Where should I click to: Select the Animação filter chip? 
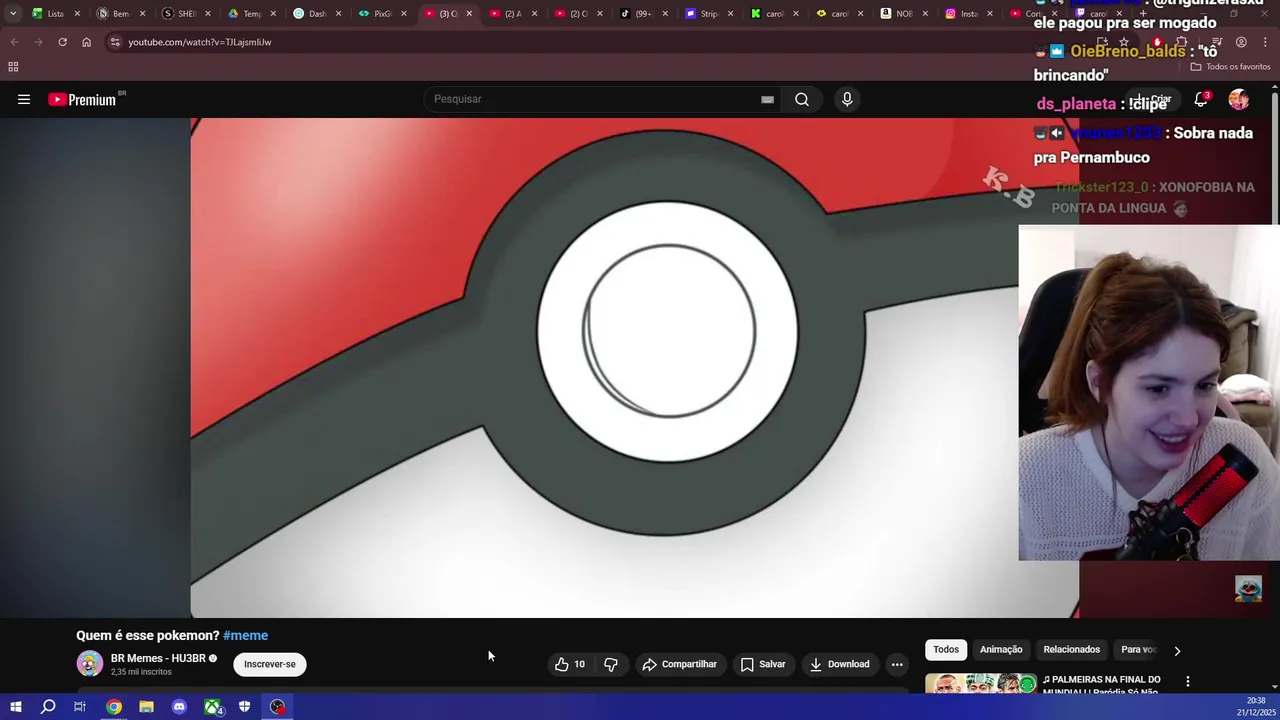click(1001, 650)
